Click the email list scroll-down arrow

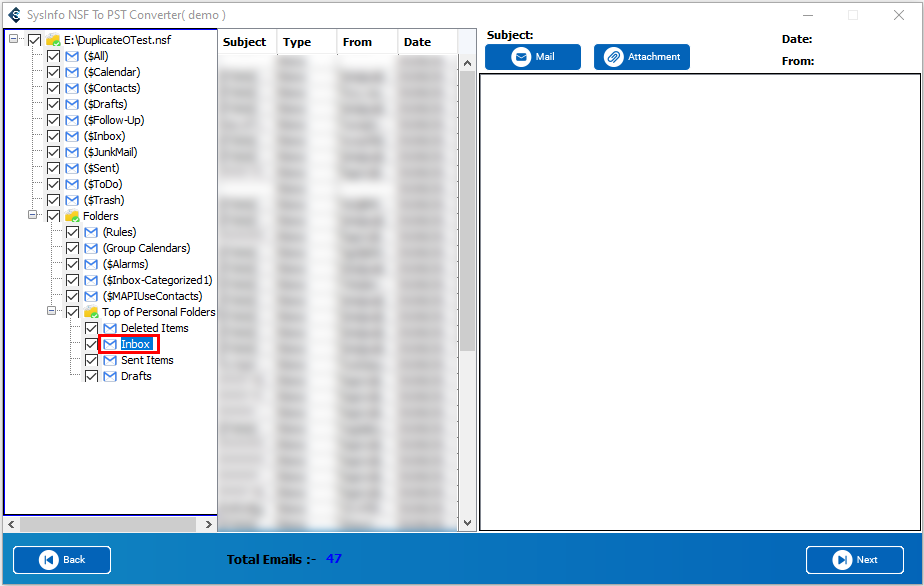click(x=467, y=523)
